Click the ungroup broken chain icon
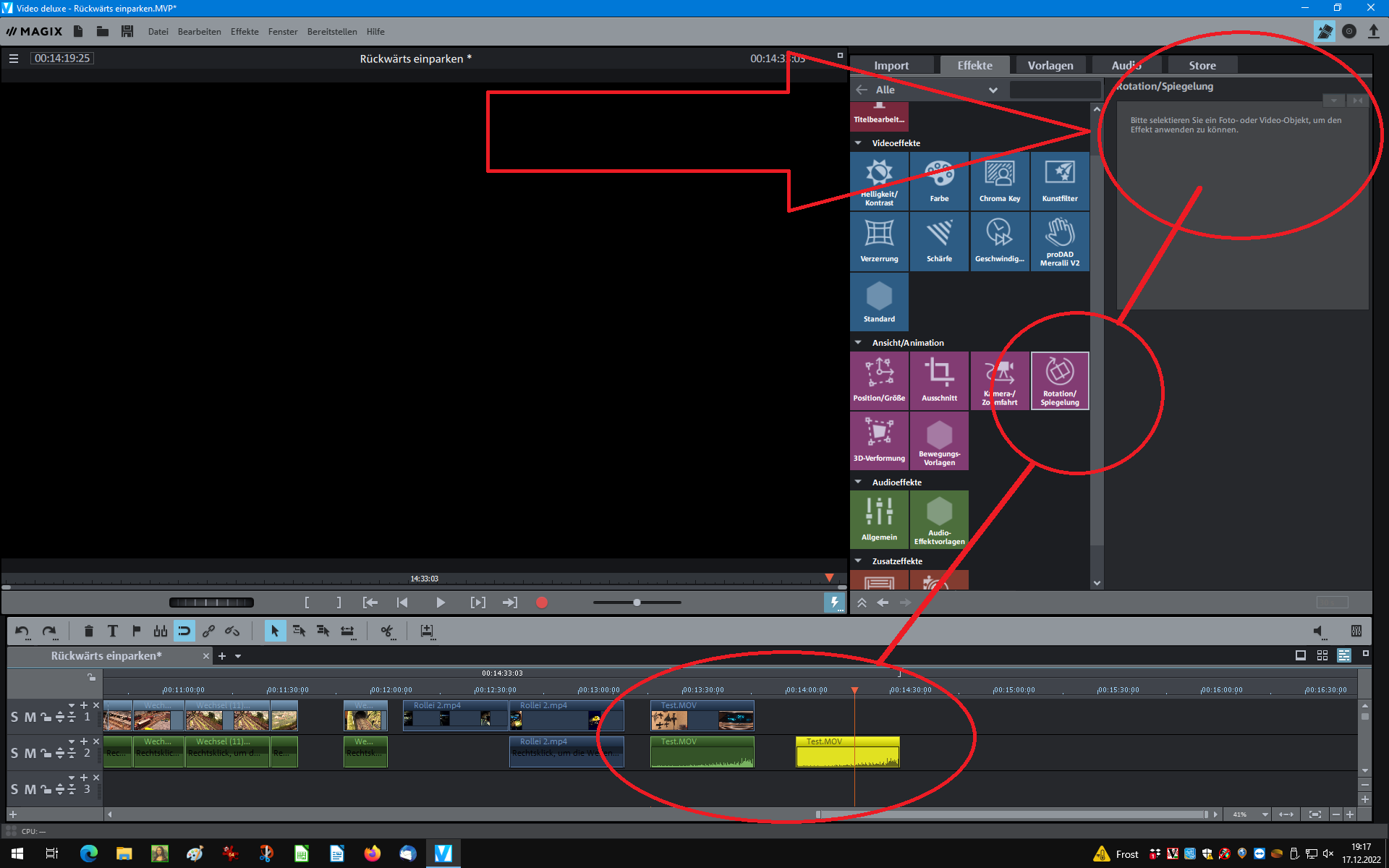The height and width of the screenshot is (868, 1389). click(232, 631)
